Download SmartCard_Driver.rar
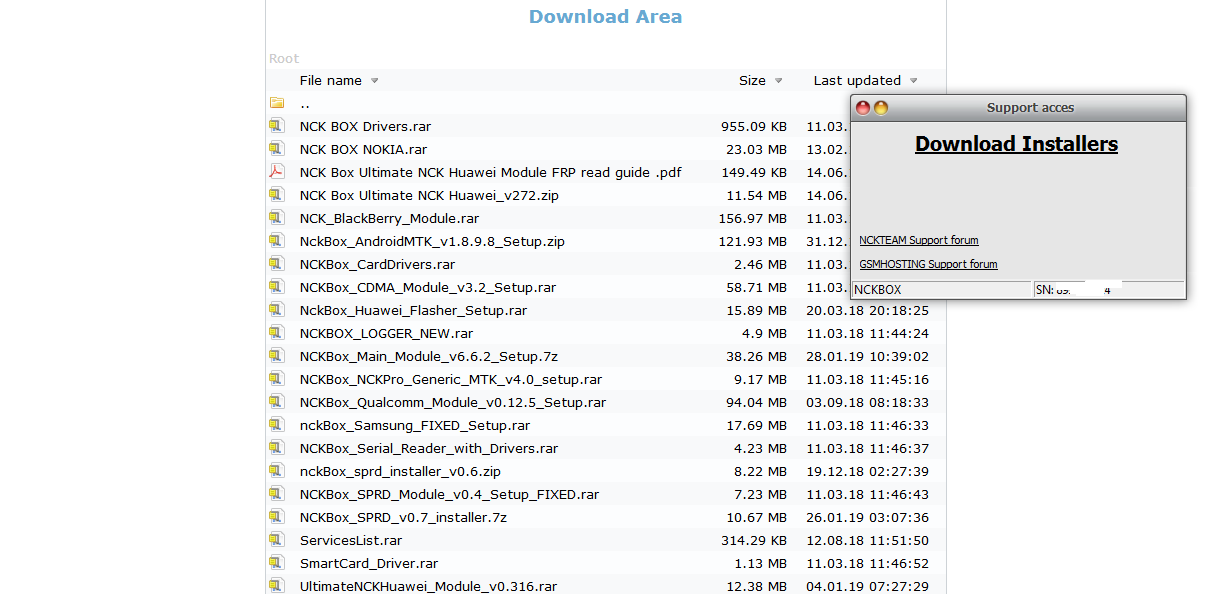 coord(369,564)
